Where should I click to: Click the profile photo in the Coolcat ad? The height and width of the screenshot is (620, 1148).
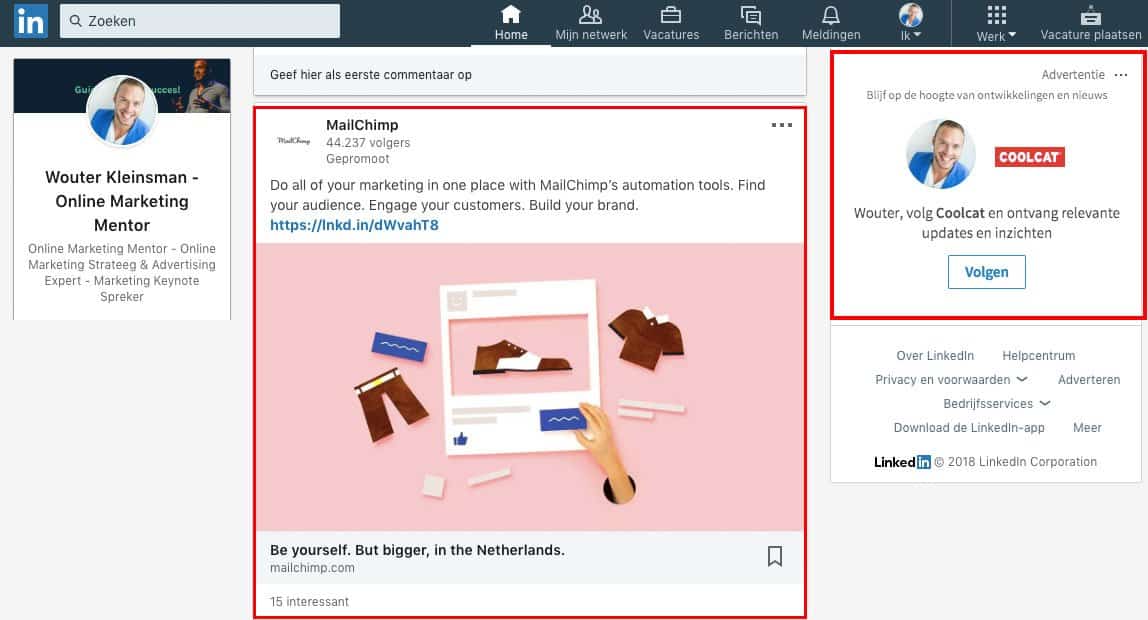click(940, 154)
